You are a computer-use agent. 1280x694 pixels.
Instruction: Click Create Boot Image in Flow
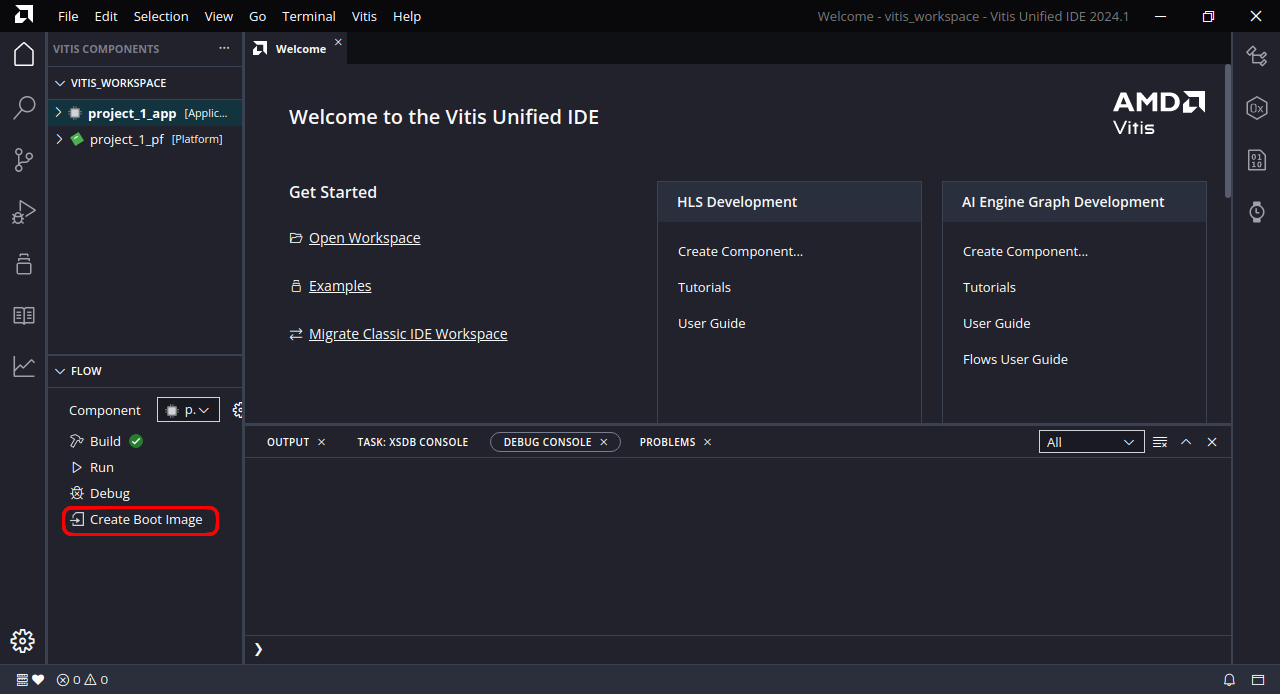tap(146, 520)
